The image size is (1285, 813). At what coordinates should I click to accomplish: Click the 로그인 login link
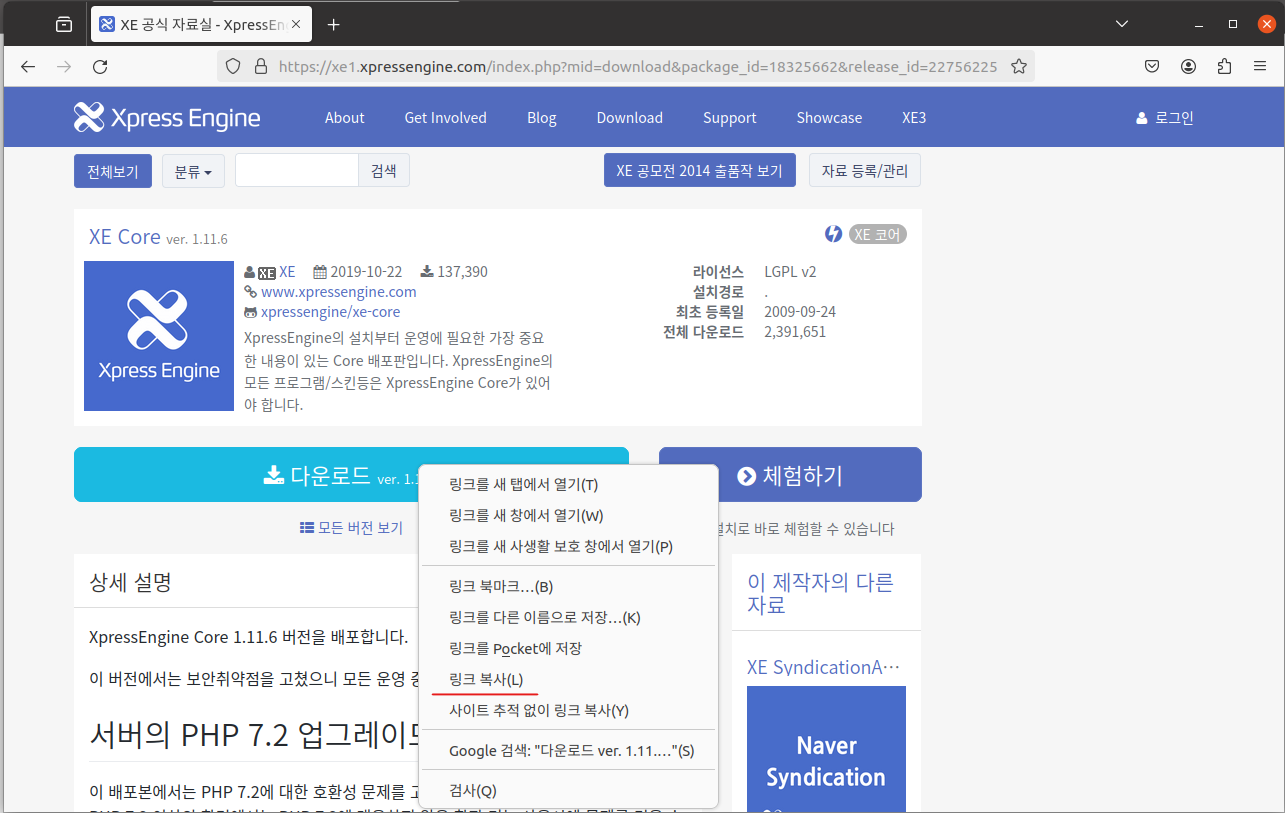(1165, 118)
